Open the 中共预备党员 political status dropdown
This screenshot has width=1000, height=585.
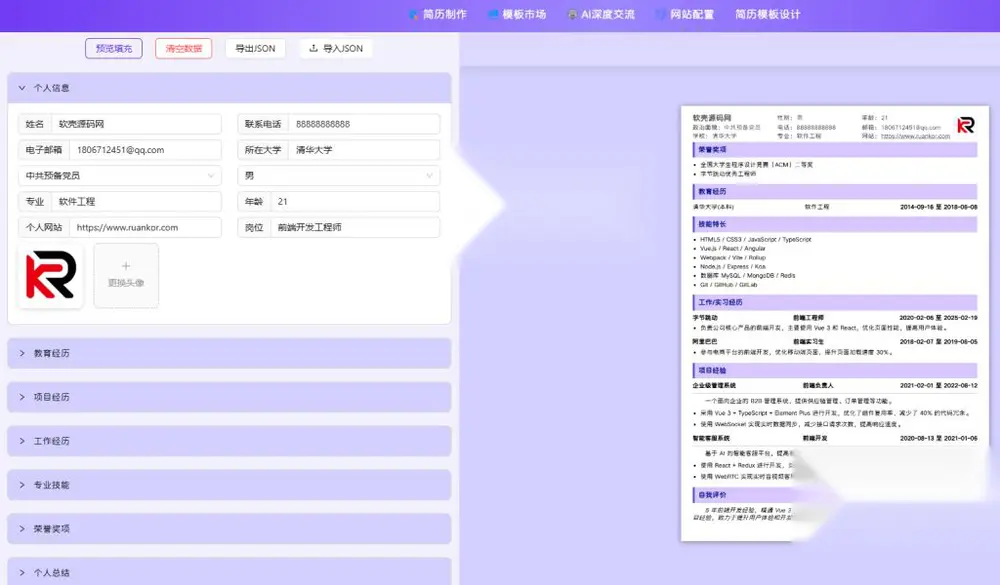click(x=120, y=175)
